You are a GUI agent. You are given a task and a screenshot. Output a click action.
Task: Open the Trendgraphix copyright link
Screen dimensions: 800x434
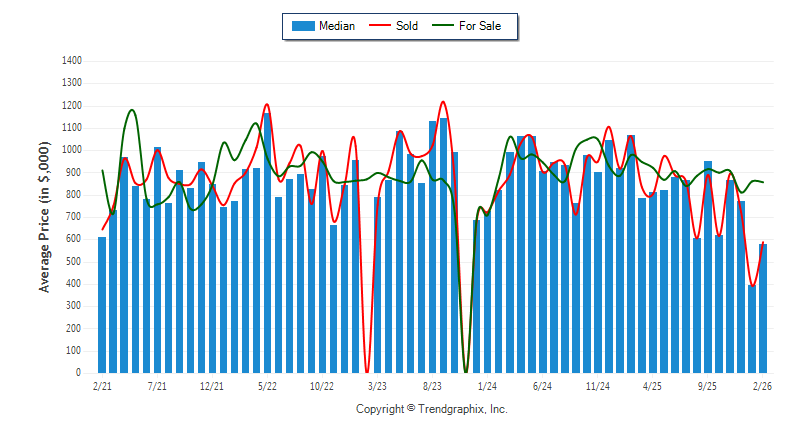tap(432, 410)
